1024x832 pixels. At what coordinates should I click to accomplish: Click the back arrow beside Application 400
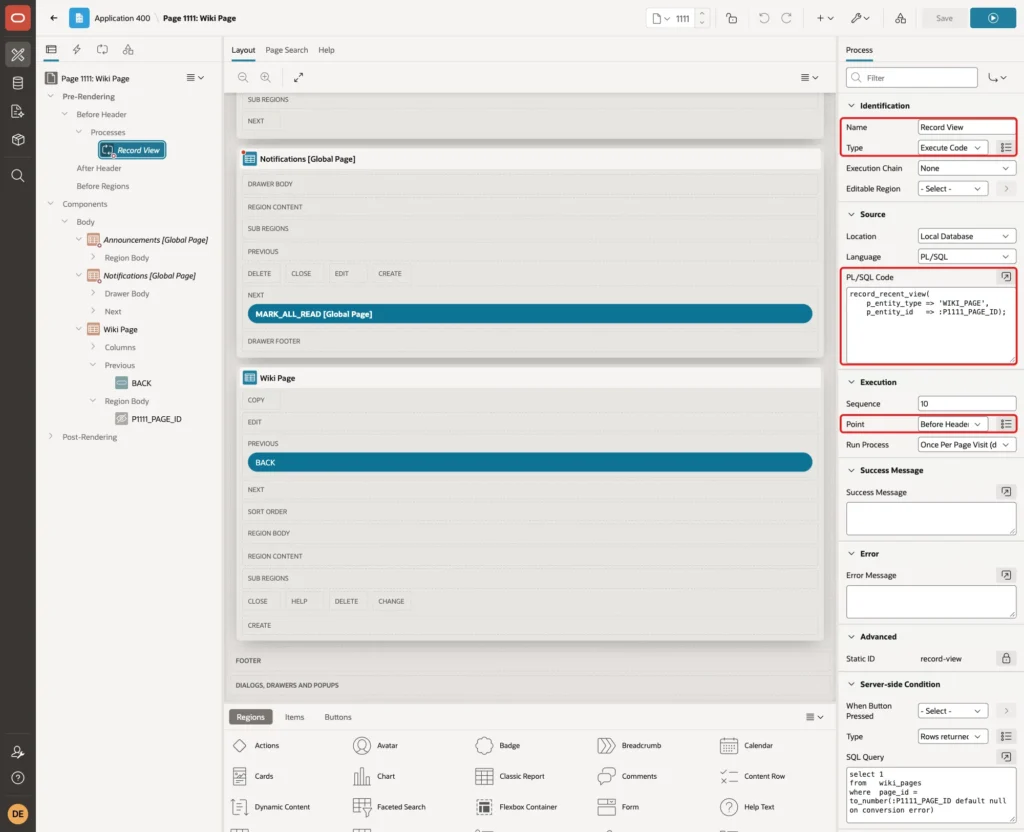(x=54, y=18)
